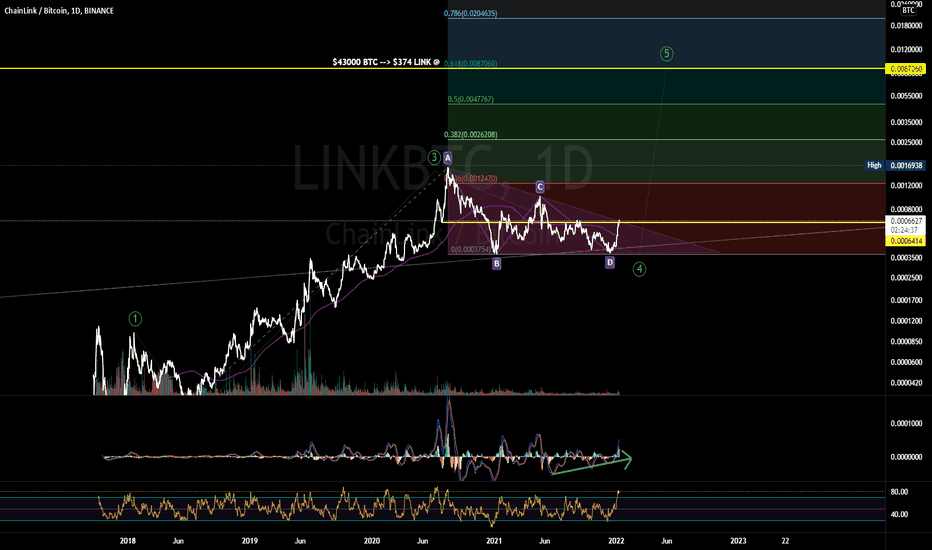Select the '$43000 BTC --> $374 LINK @' annotation
The height and width of the screenshot is (550, 932).
pos(386,62)
